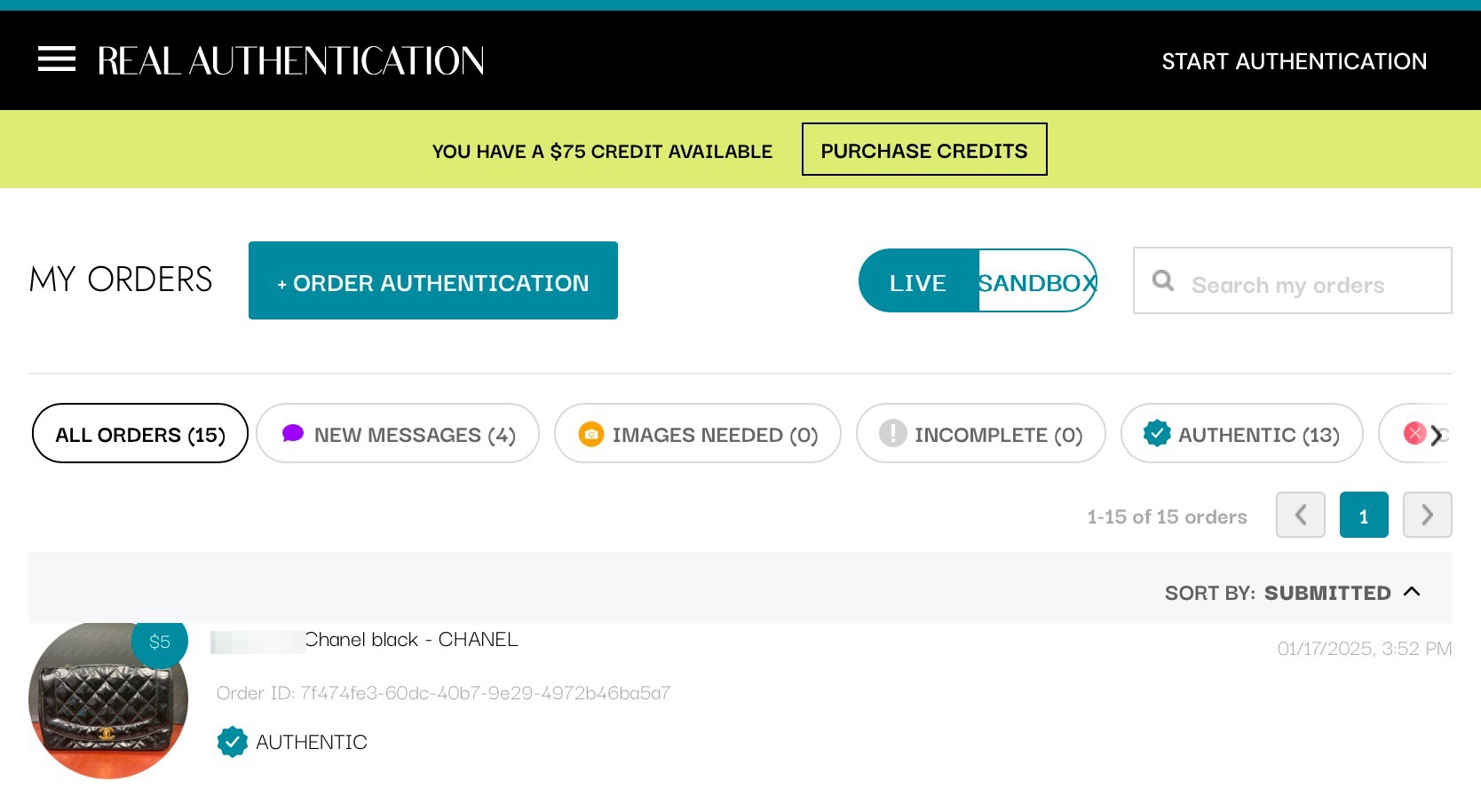
Task: Click the 1-15 of 15 orders text
Action: click(x=1167, y=516)
